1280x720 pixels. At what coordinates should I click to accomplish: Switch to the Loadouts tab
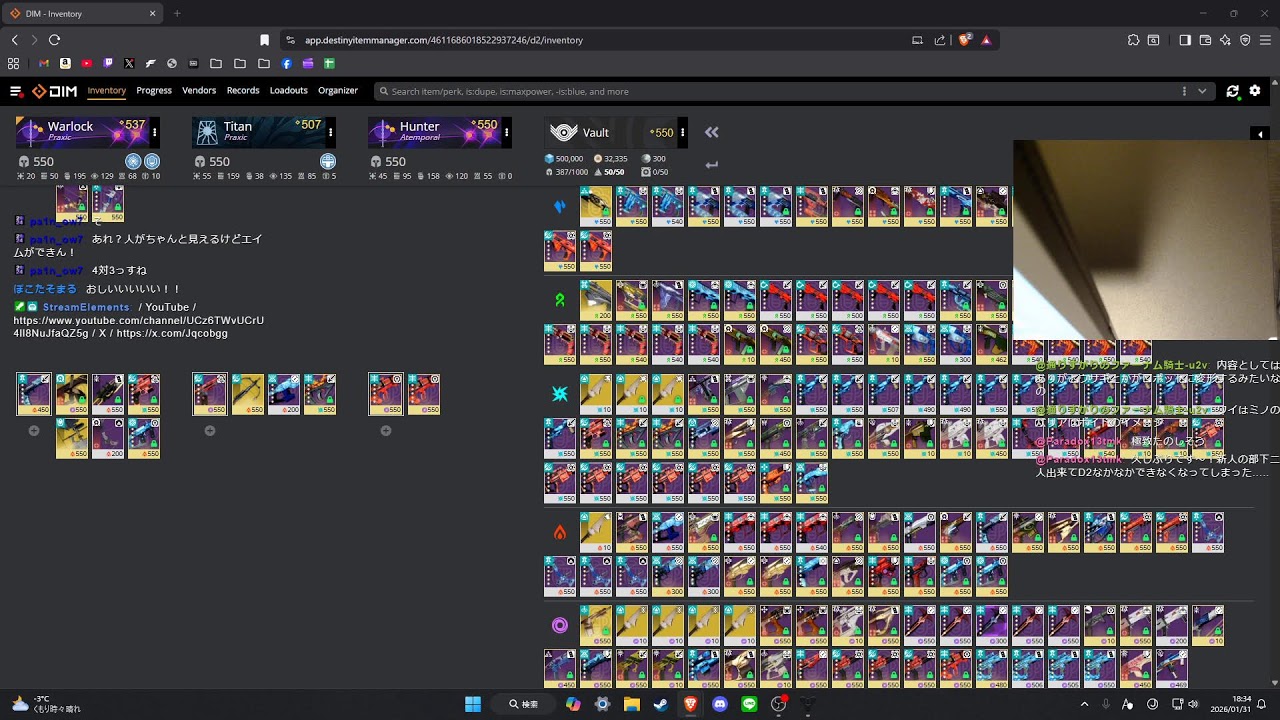289,91
